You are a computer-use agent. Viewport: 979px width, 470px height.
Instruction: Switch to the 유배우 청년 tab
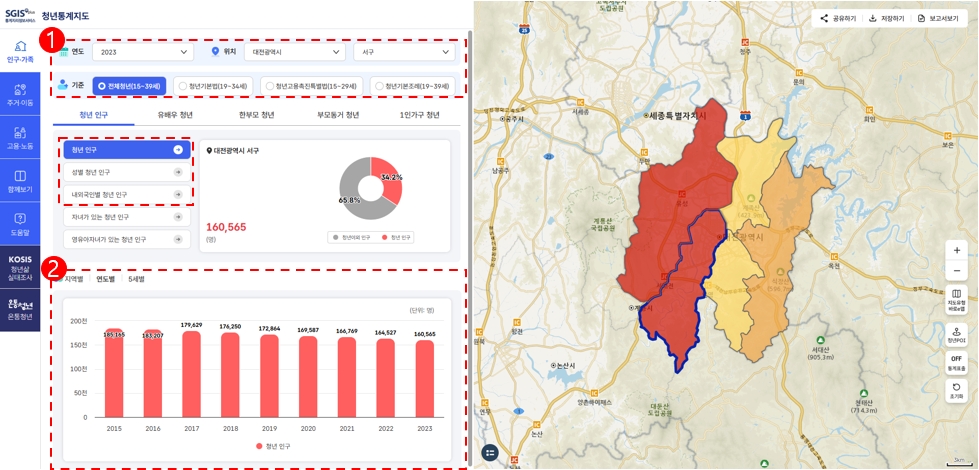point(174,115)
